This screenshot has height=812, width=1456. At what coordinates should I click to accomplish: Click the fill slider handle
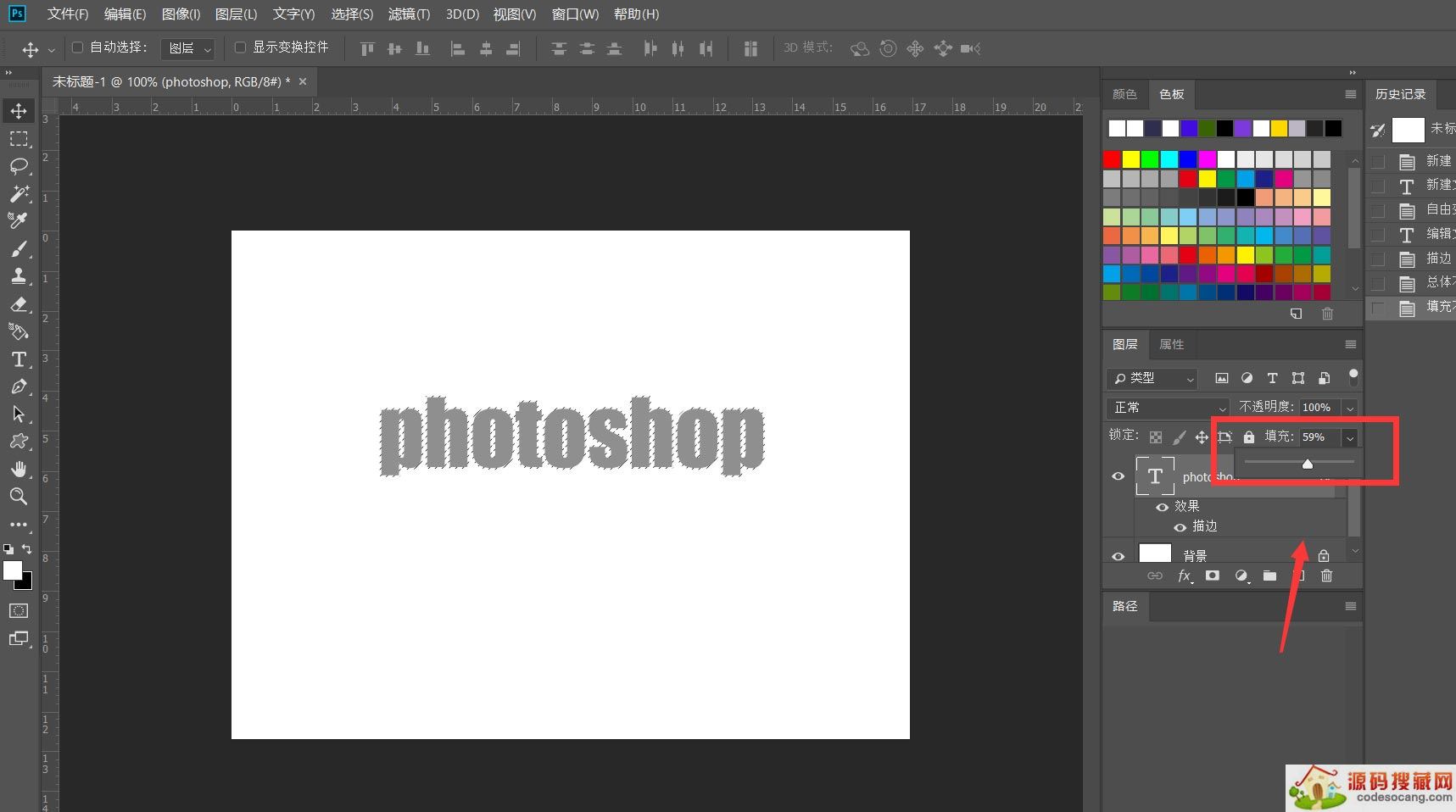tap(1308, 464)
